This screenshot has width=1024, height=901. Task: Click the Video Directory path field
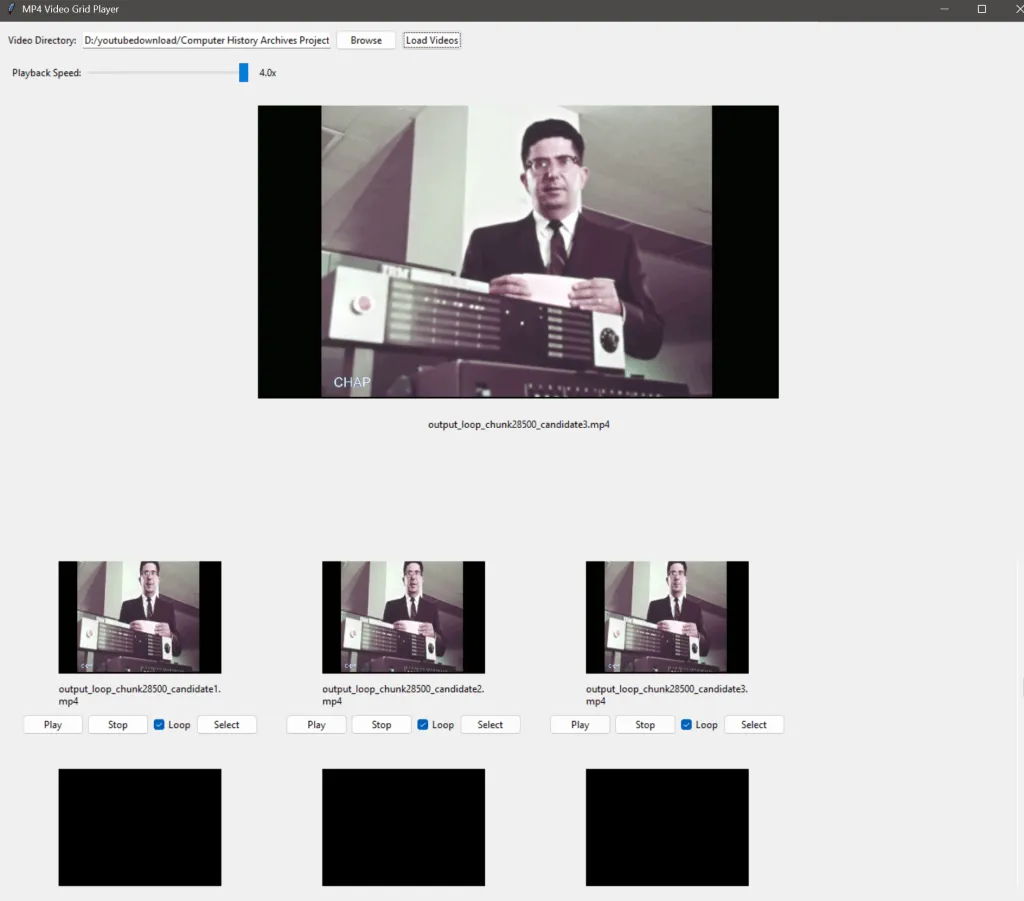(x=206, y=40)
